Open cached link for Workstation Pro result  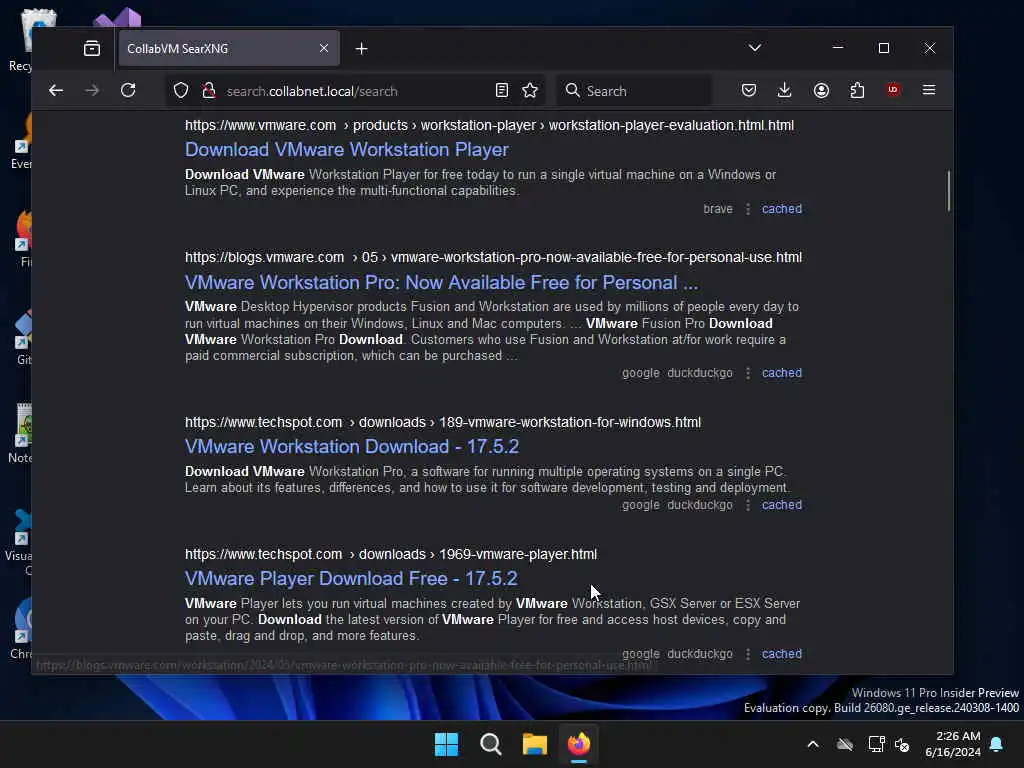pos(782,373)
